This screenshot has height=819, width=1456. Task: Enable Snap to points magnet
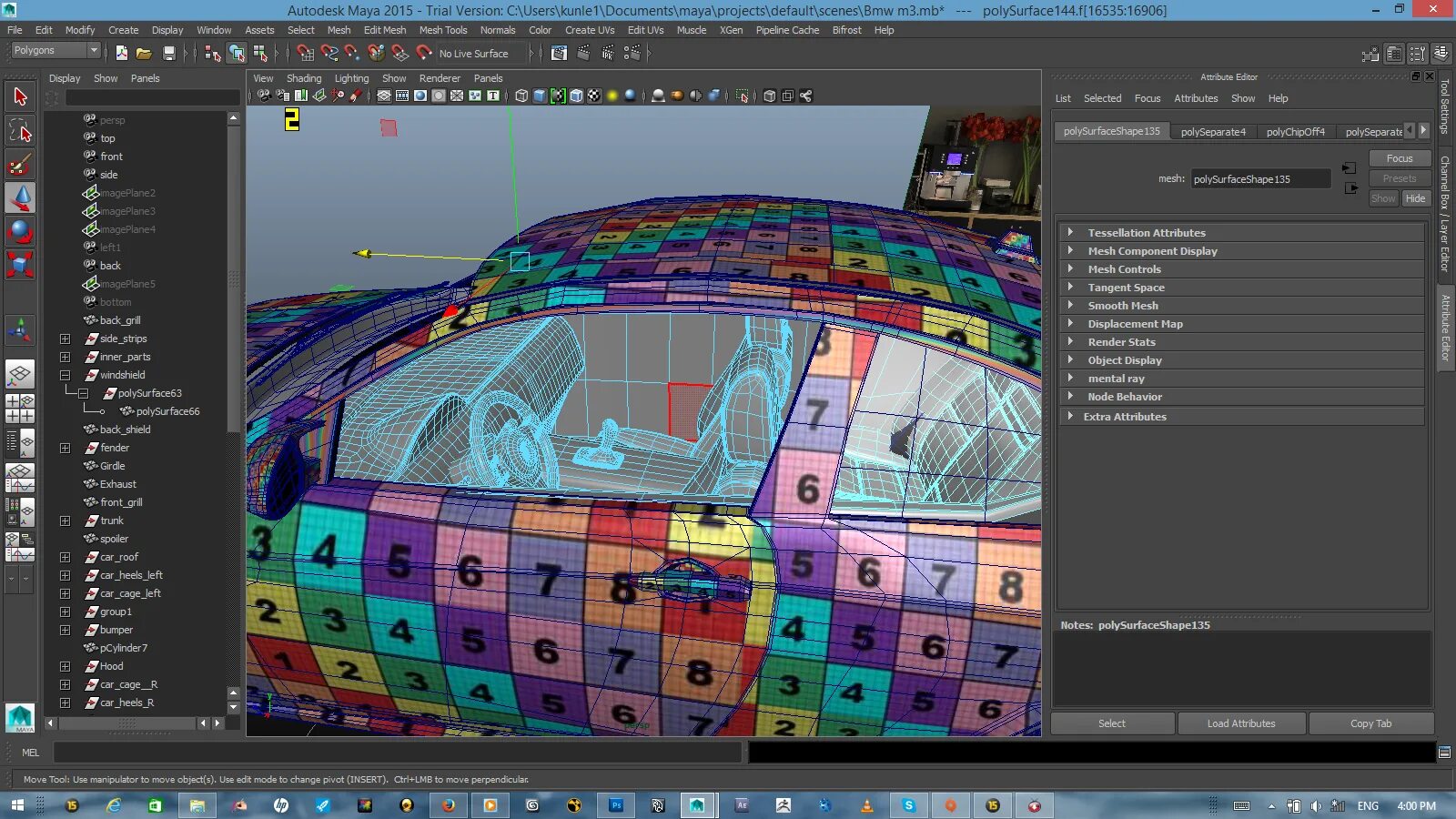[352, 53]
